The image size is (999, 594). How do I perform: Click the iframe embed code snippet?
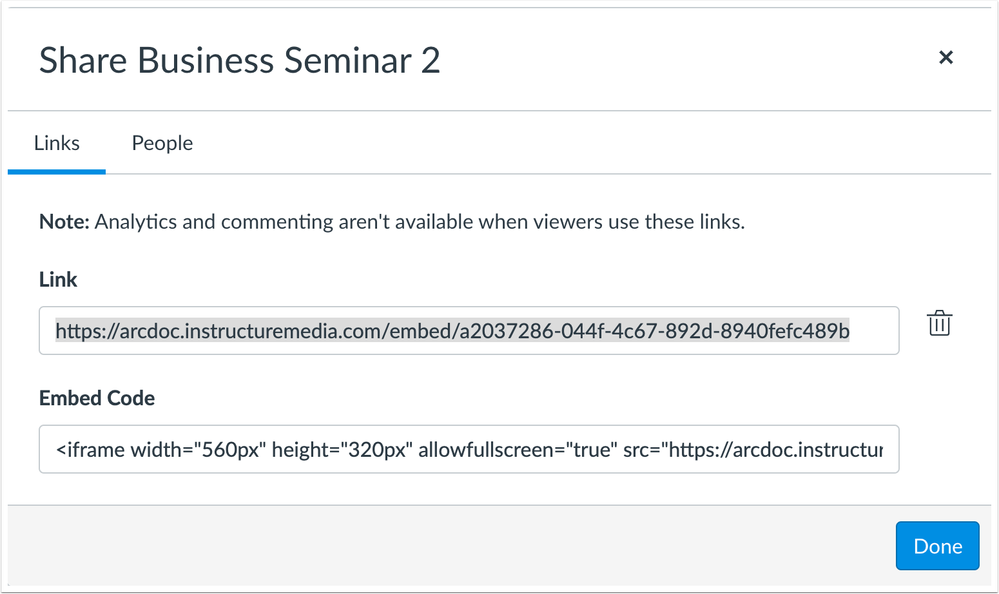pyautogui.click(x=468, y=449)
